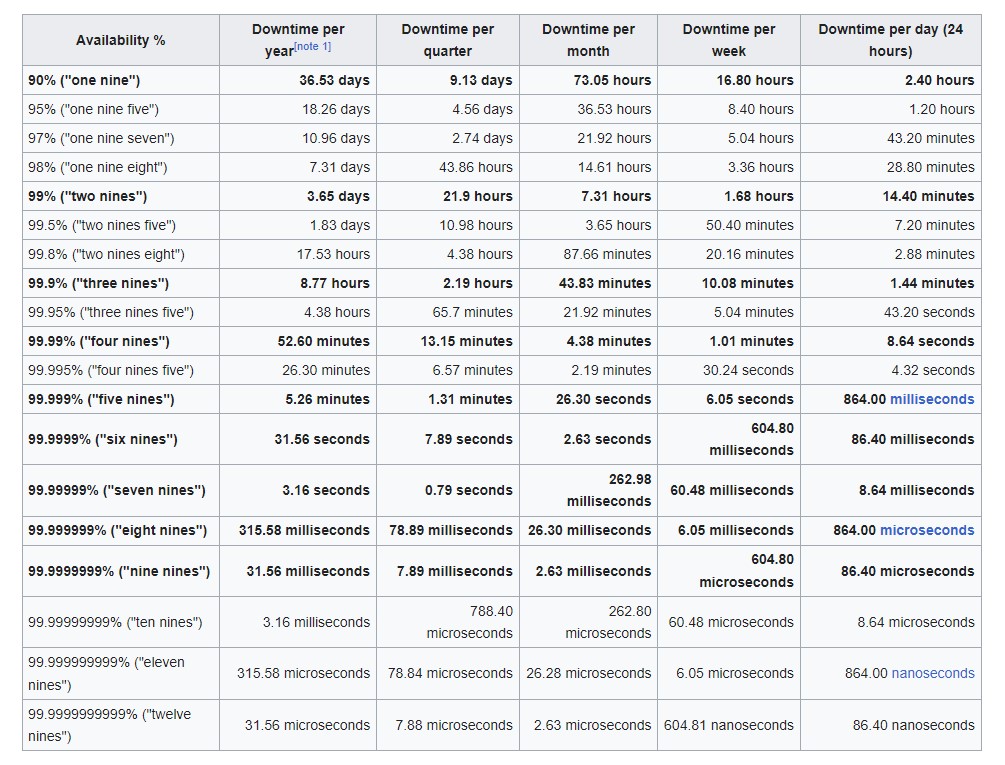Open the nanoseconds link
Viewport: 1005px width, 765px height.
(x=932, y=673)
